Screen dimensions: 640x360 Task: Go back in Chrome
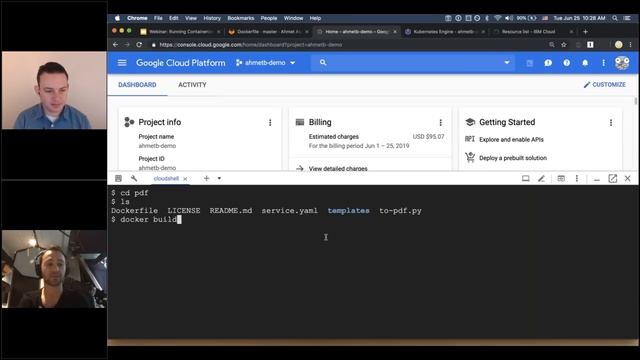coord(115,44)
